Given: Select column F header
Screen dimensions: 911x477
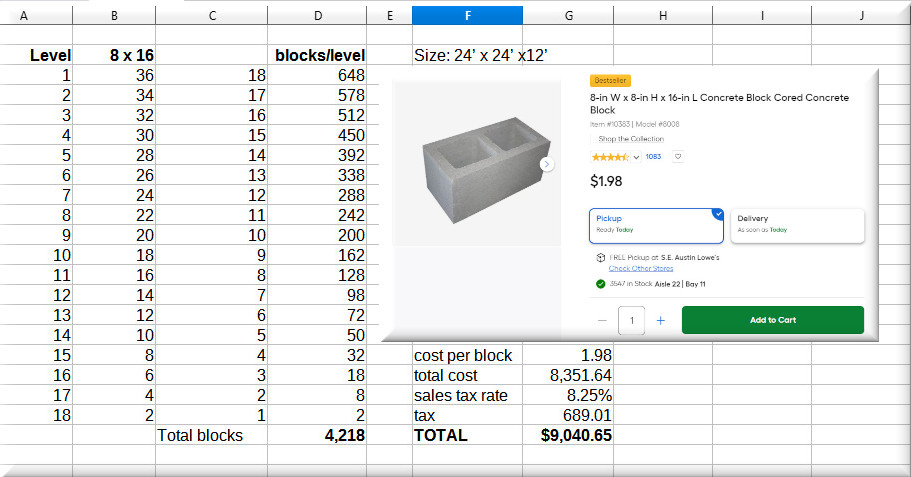Looking at the screenshot, I should (467, 16).
